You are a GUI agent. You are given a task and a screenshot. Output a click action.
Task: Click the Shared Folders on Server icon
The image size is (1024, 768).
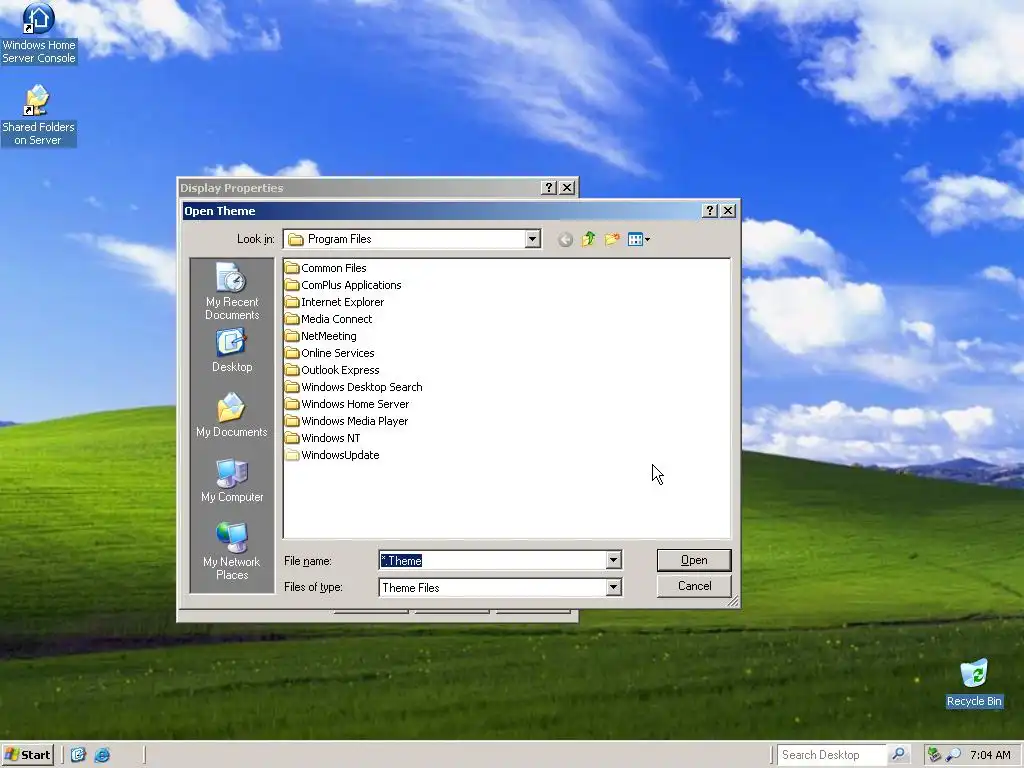tap(38, 116)
